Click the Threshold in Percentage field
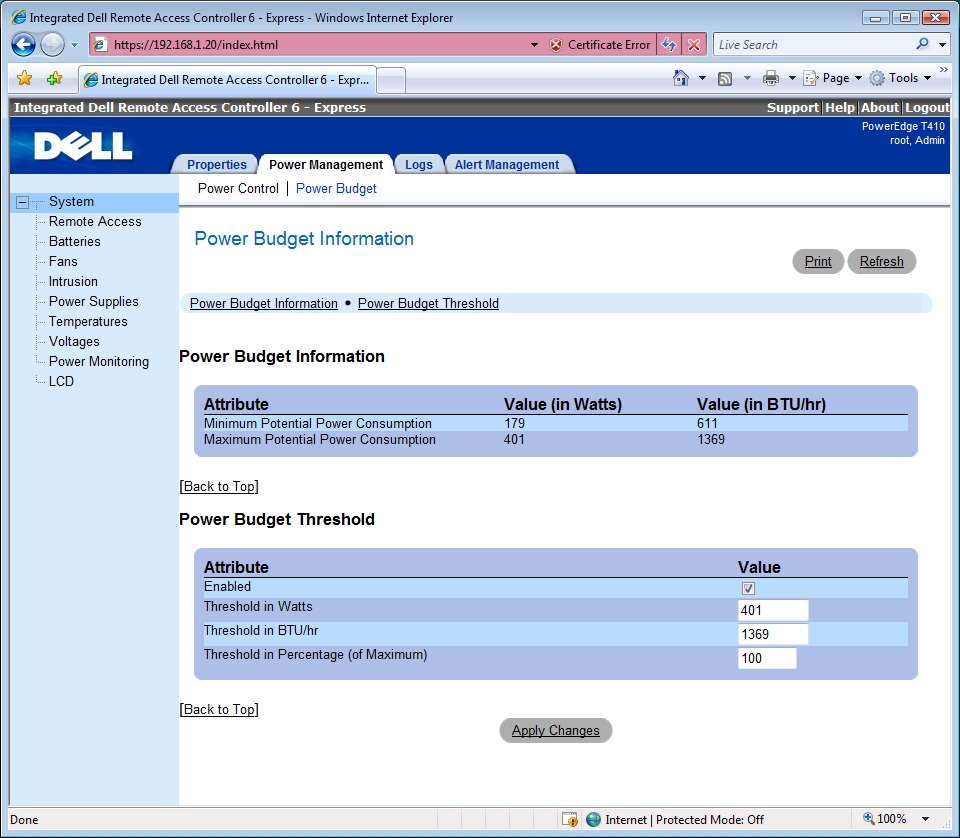The image size is (960, 838). [x=767, y=658]
